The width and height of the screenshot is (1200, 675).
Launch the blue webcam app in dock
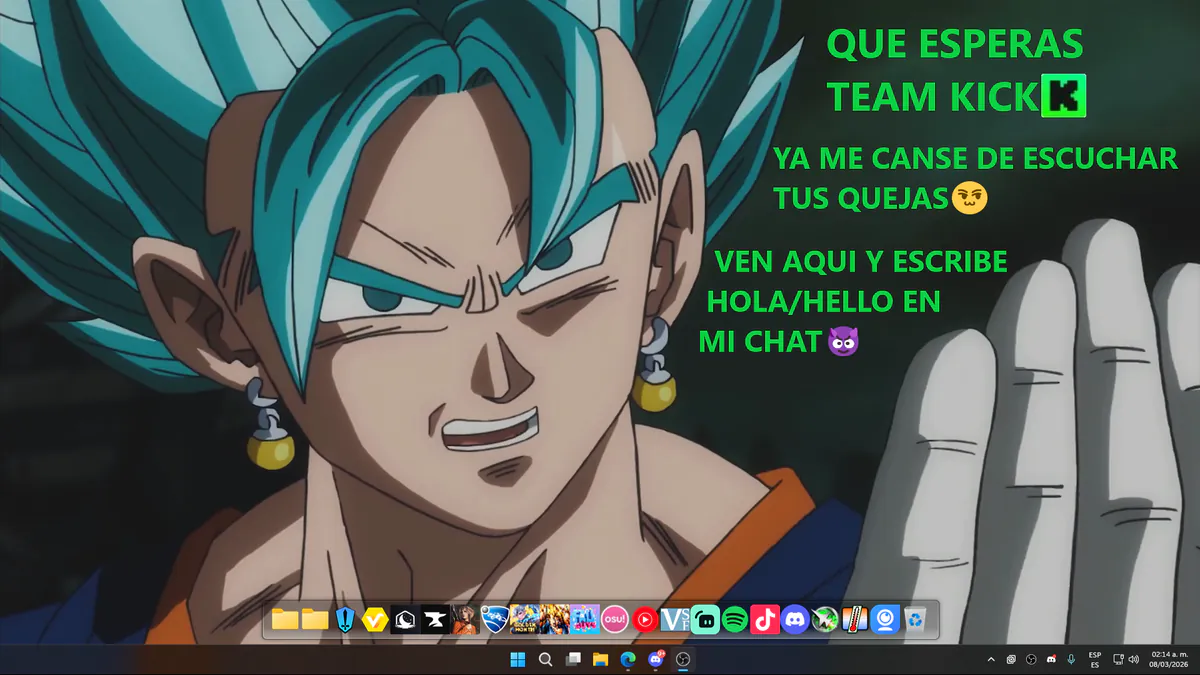[x=885, y=620]
